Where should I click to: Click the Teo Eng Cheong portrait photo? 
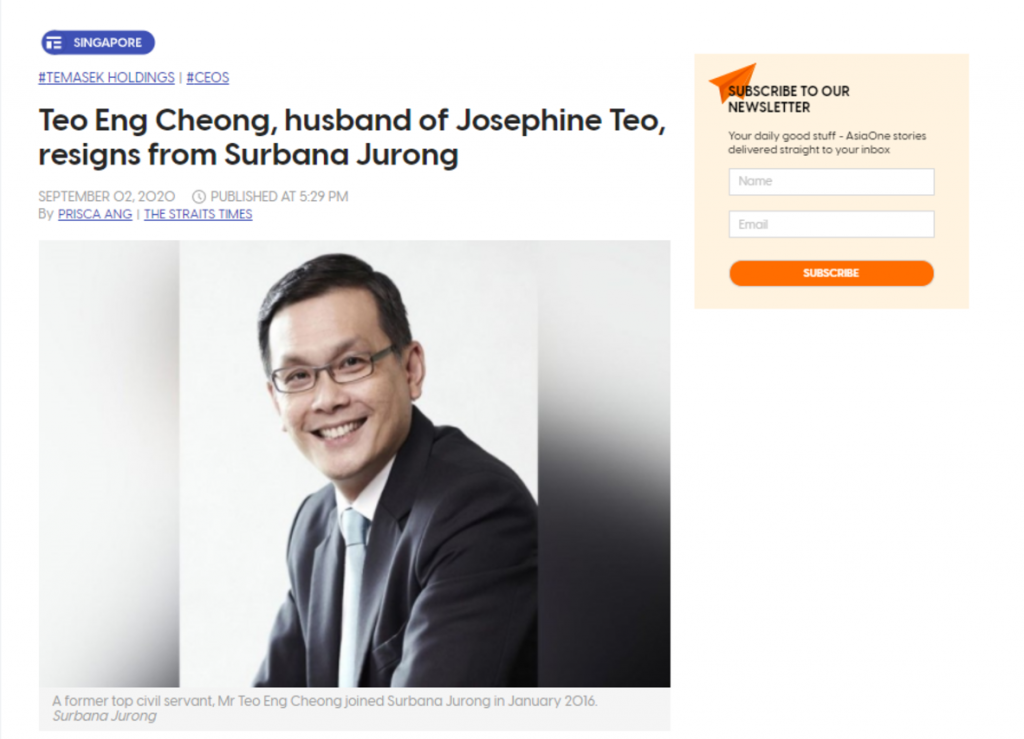355,464
